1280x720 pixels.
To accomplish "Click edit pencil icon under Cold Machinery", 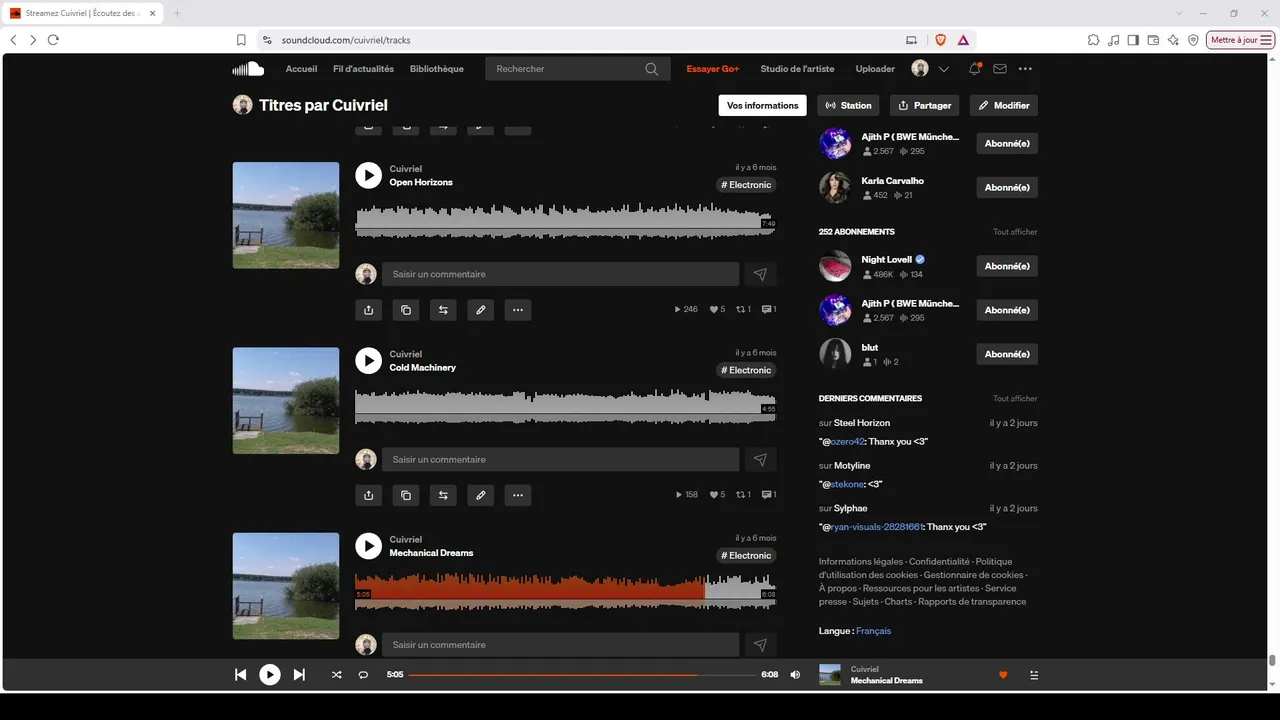I will pyautogui.click(x=481, y=495).
